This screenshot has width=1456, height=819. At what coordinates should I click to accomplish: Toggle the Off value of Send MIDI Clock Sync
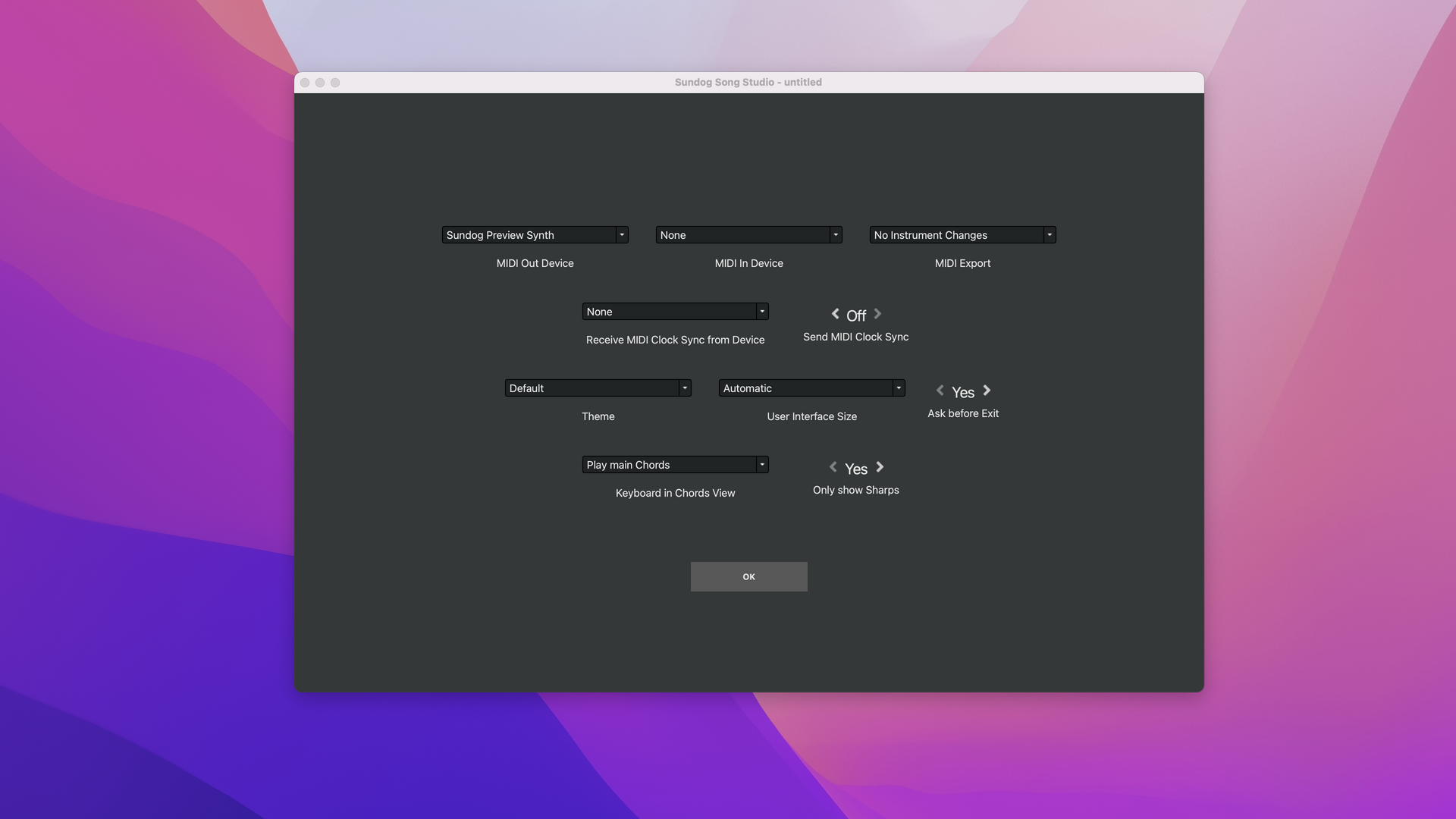coord(856,315)
